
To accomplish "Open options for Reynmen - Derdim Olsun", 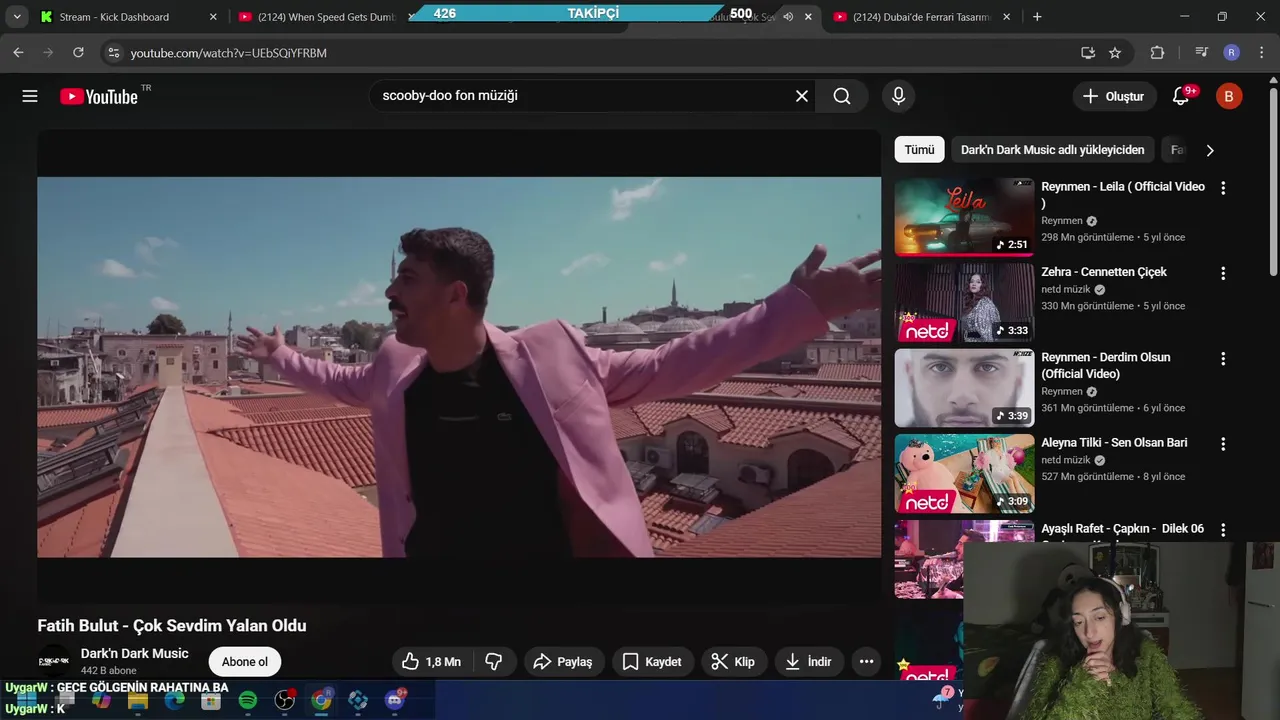I will pyautogui.click(x=1222, y=358).
